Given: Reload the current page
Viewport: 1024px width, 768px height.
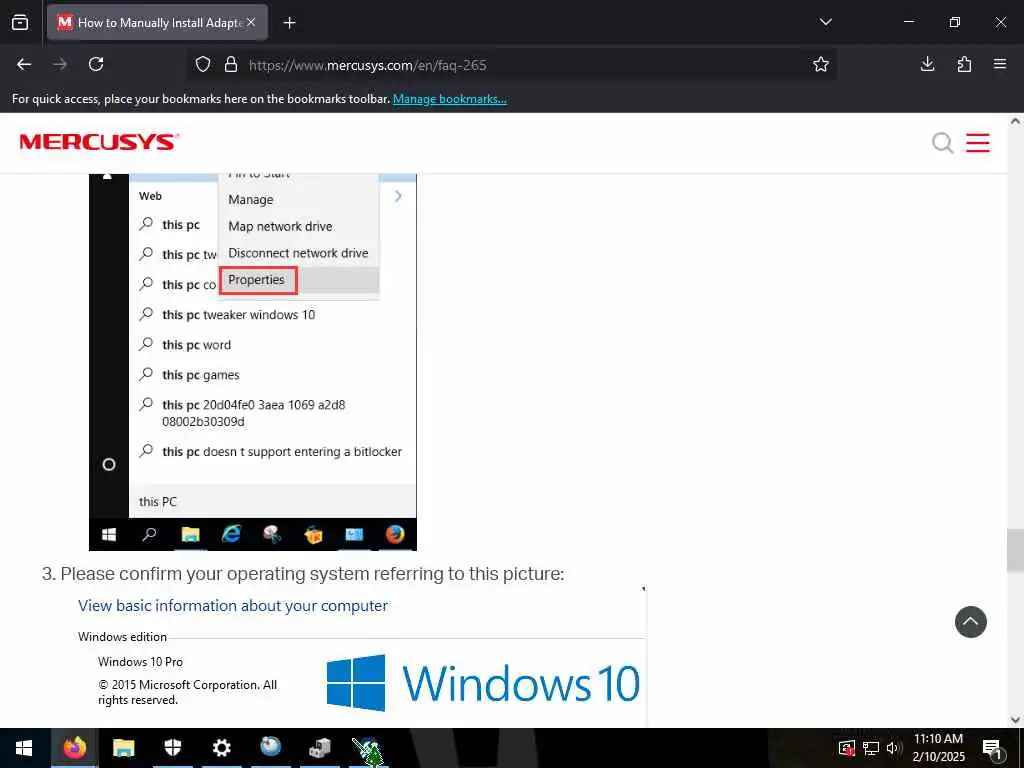Looking at the screenshot, I should click(96, 65).
